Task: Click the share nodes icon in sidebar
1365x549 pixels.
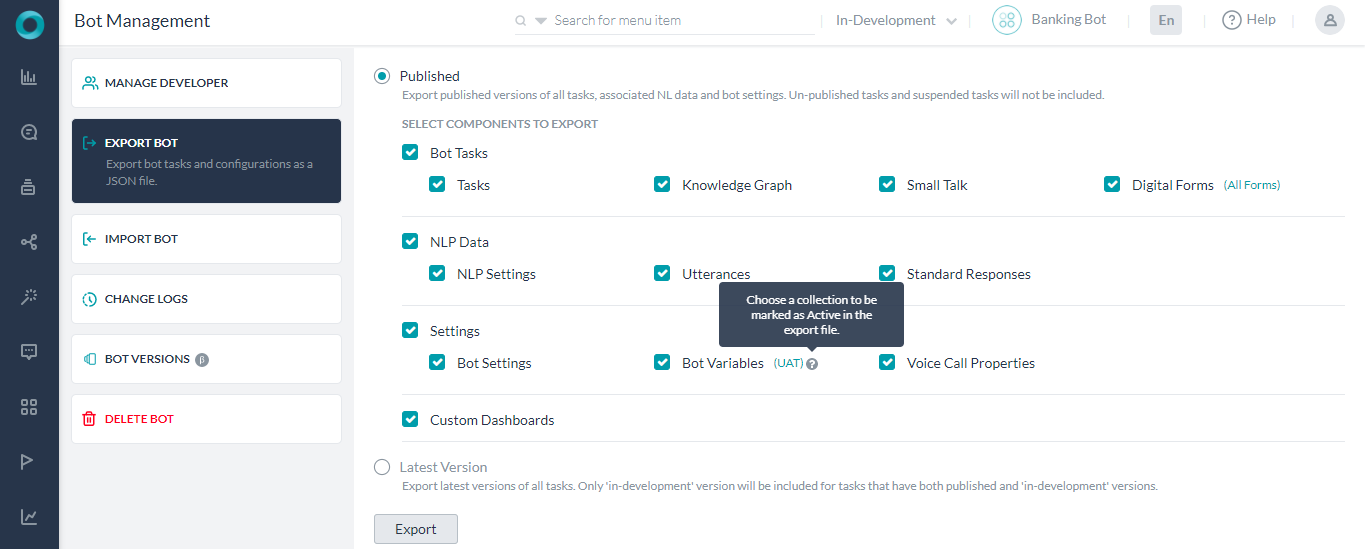Action: (29, 242)
